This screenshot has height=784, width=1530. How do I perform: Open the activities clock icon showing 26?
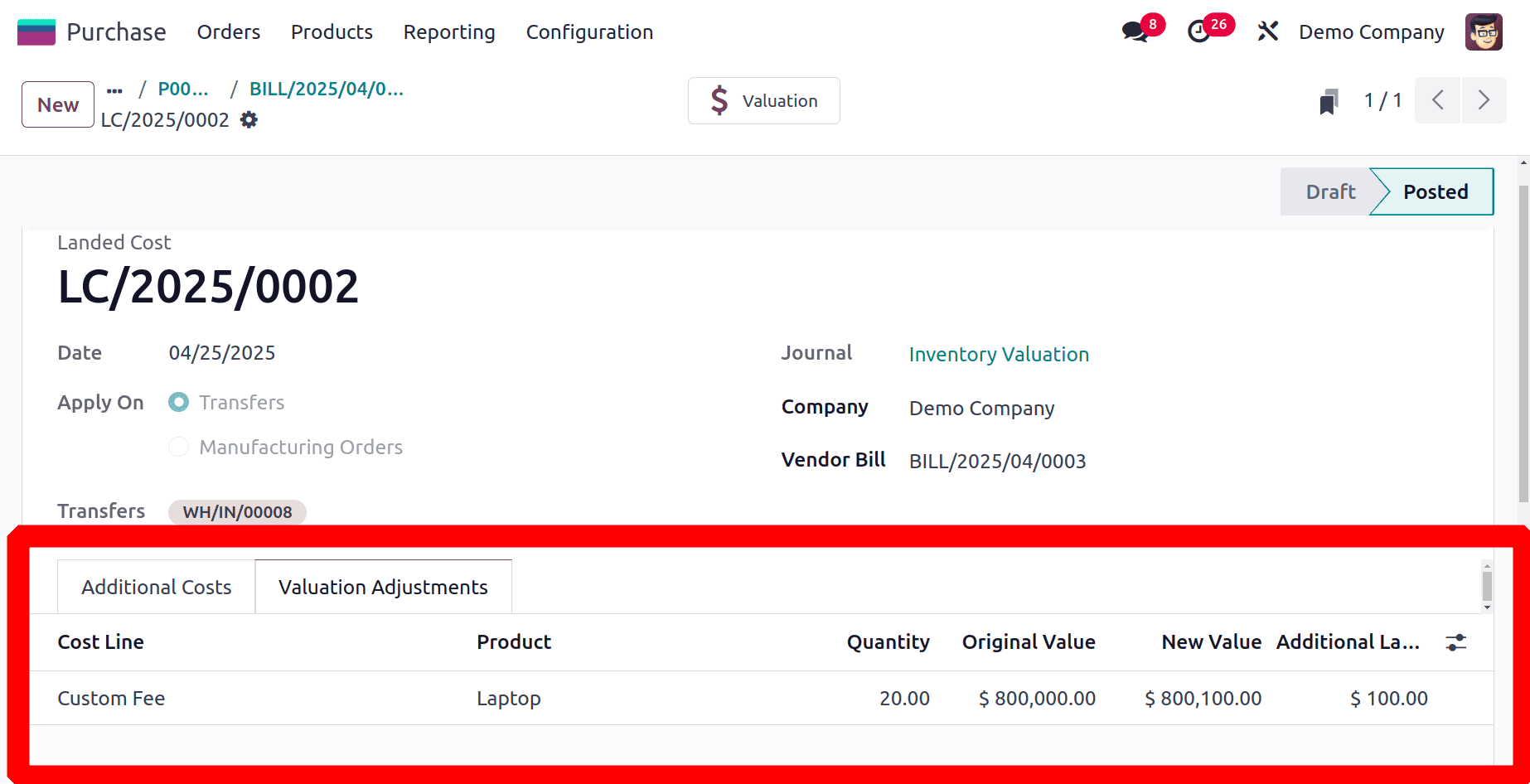[1199, 32]
